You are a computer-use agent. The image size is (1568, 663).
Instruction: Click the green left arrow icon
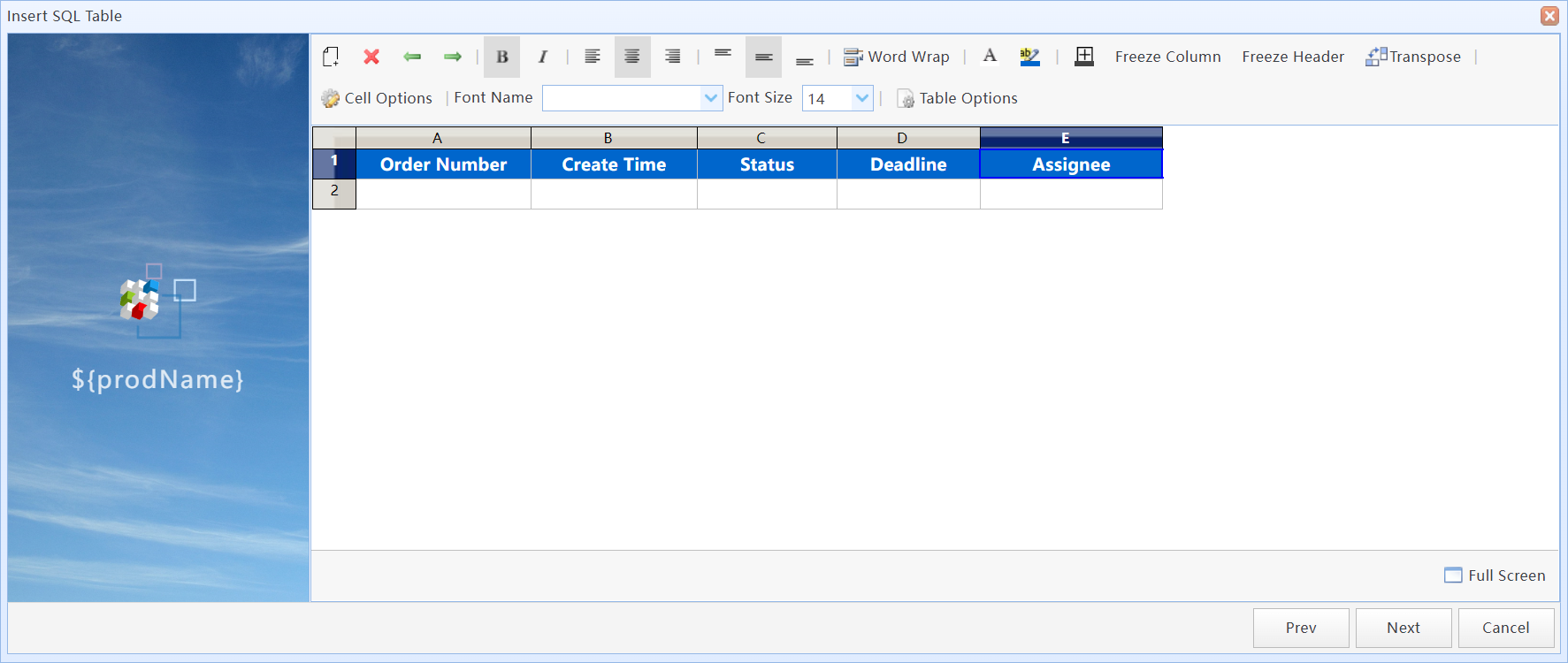point(412,57)
